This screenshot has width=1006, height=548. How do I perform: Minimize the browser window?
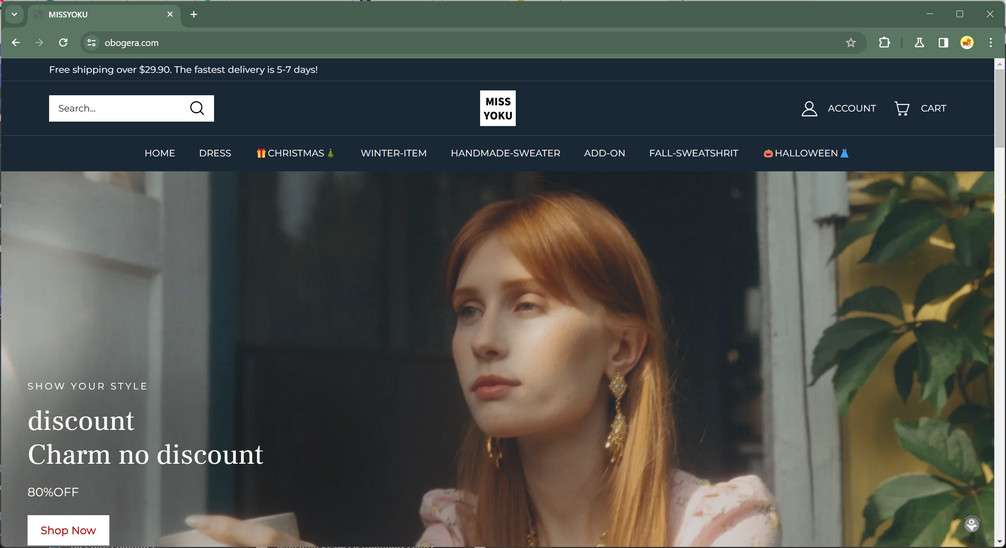[x=930, y=13]
